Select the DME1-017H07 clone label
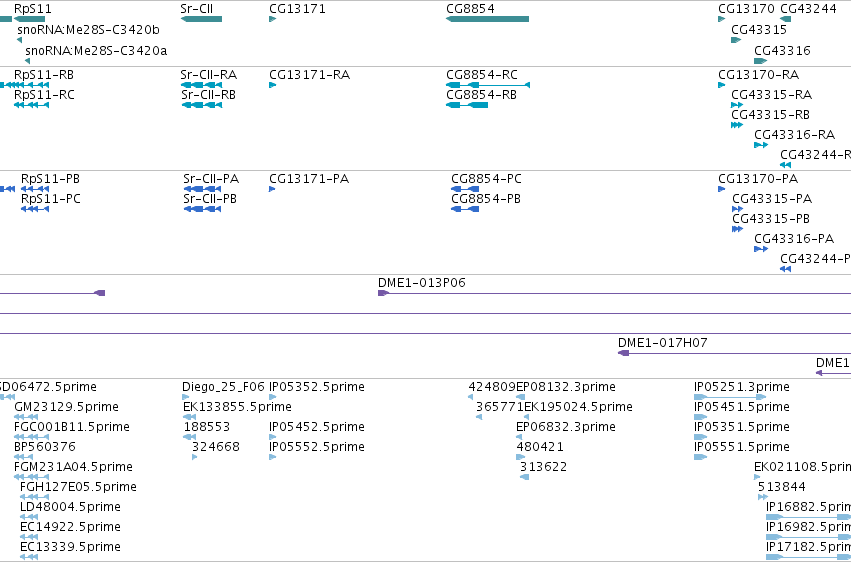The image size is (851, 562). point(662,343)
